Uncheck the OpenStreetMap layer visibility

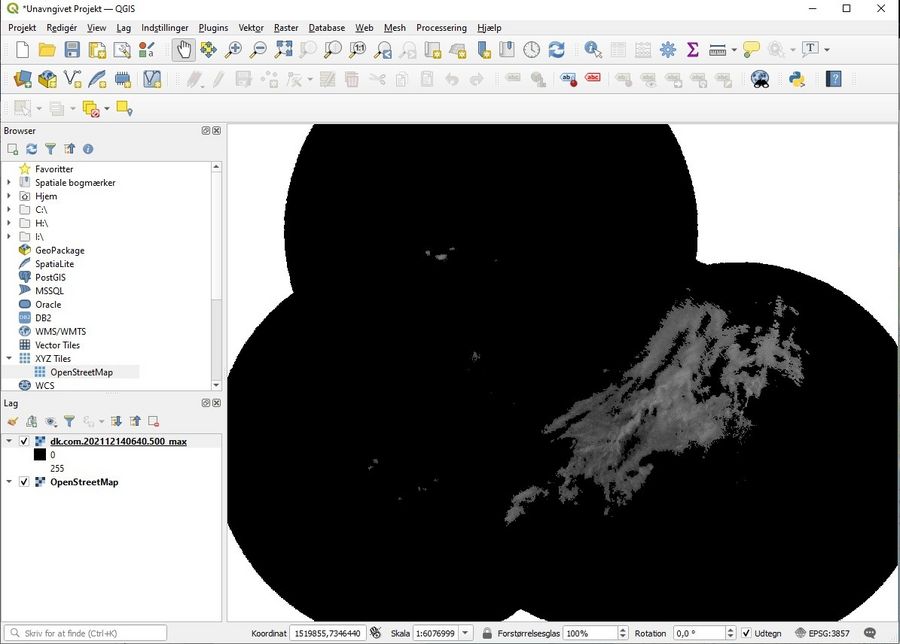click(24, 482)
